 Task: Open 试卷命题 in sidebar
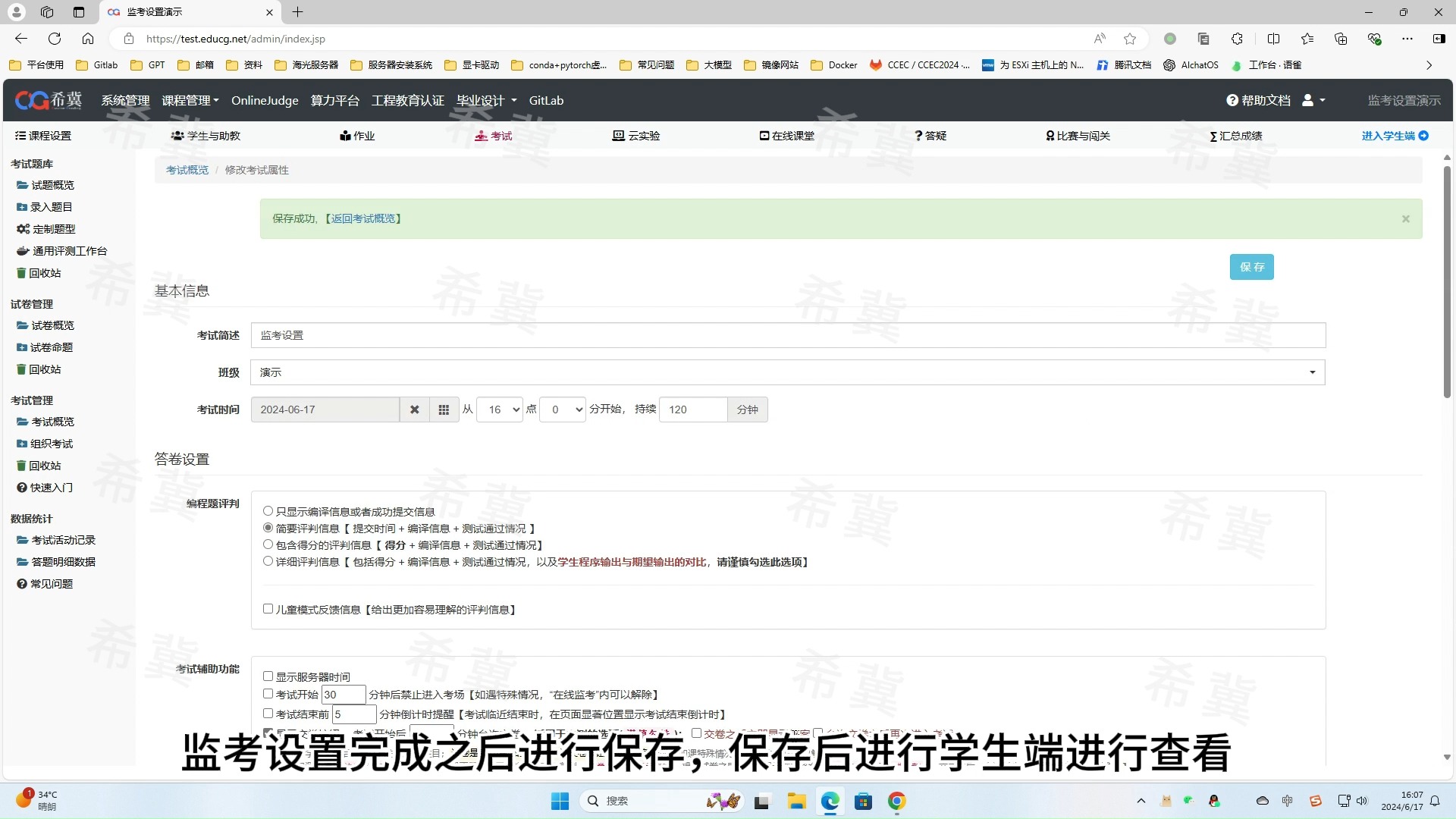coord(45,347)
